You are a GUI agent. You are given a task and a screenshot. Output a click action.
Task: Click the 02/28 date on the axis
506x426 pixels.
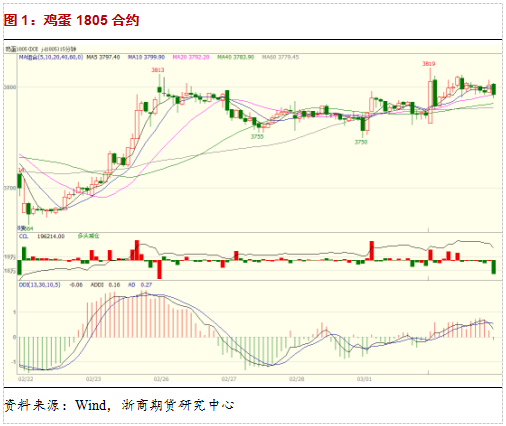point(297,379)
